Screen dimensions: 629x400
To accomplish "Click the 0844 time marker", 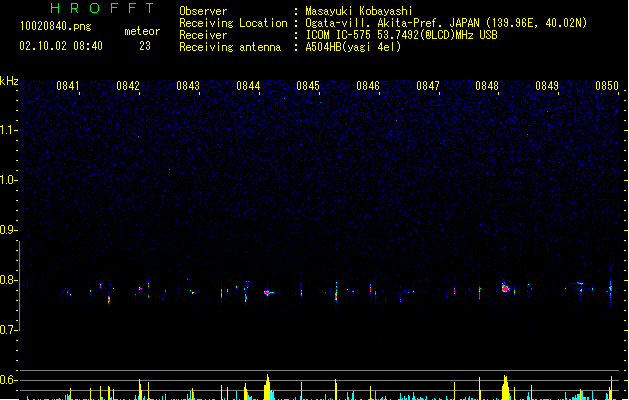I will 248,86.
